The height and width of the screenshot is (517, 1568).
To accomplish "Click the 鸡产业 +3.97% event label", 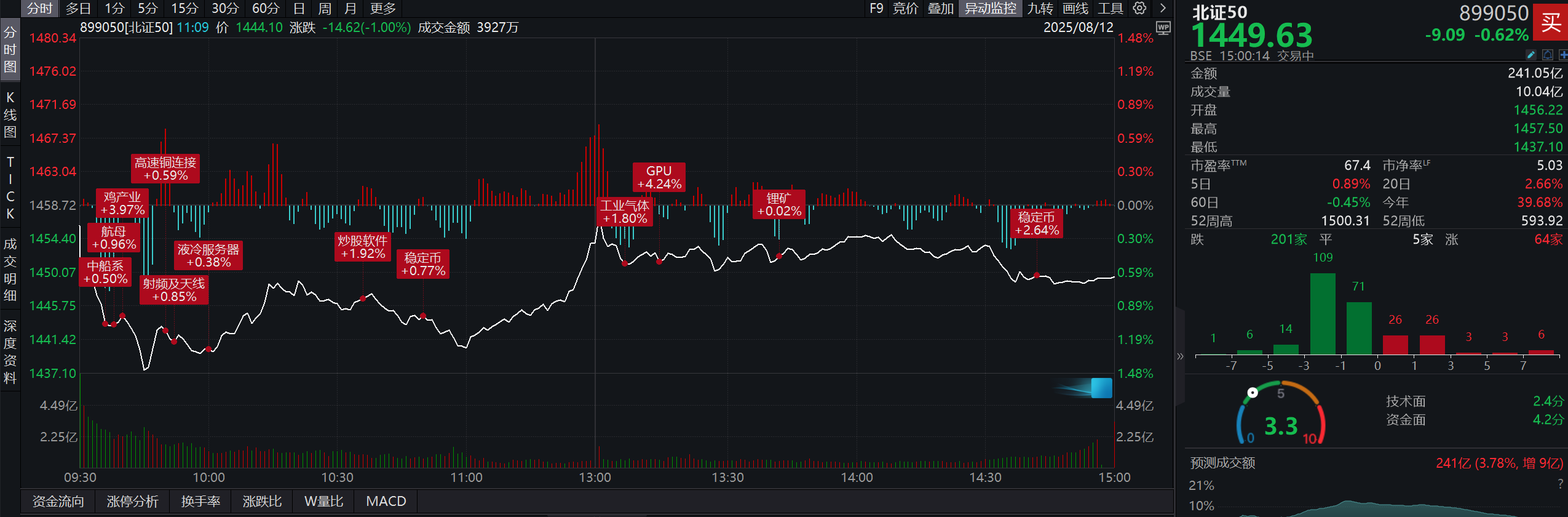I will tap(122, 203).
